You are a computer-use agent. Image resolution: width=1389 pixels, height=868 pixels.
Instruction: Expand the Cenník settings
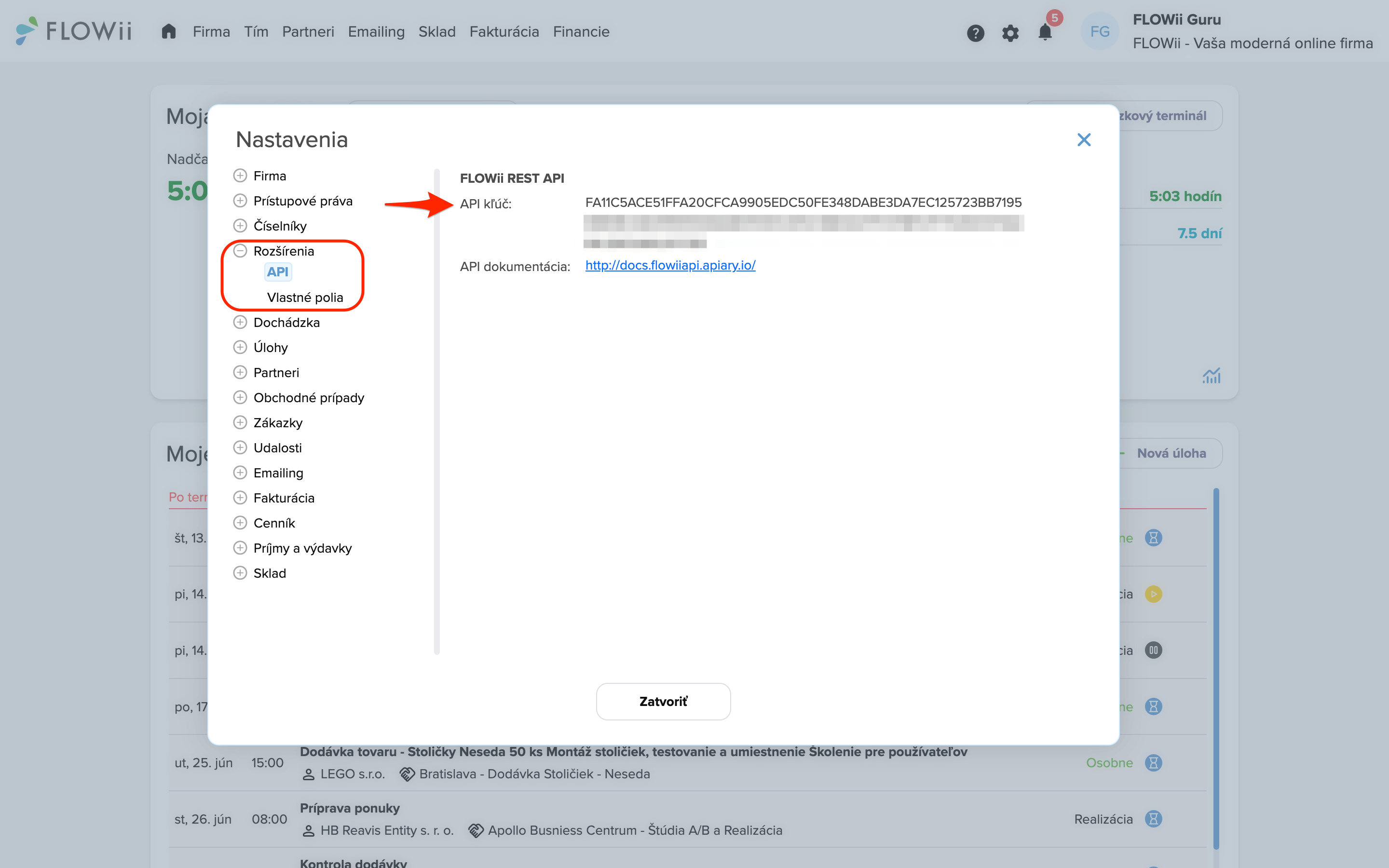click(240, 523)
